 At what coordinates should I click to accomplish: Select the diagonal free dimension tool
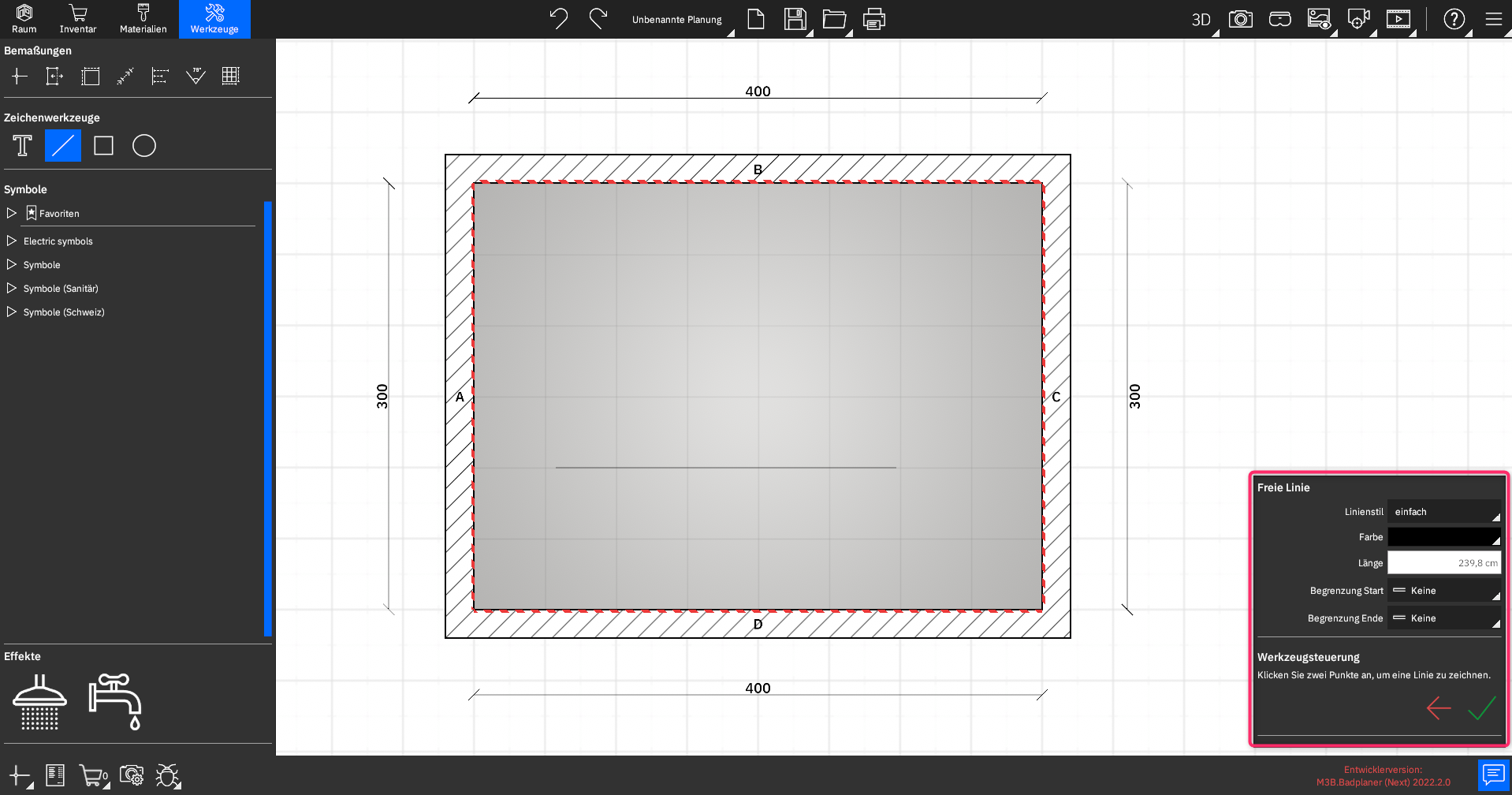pos(125,76)
